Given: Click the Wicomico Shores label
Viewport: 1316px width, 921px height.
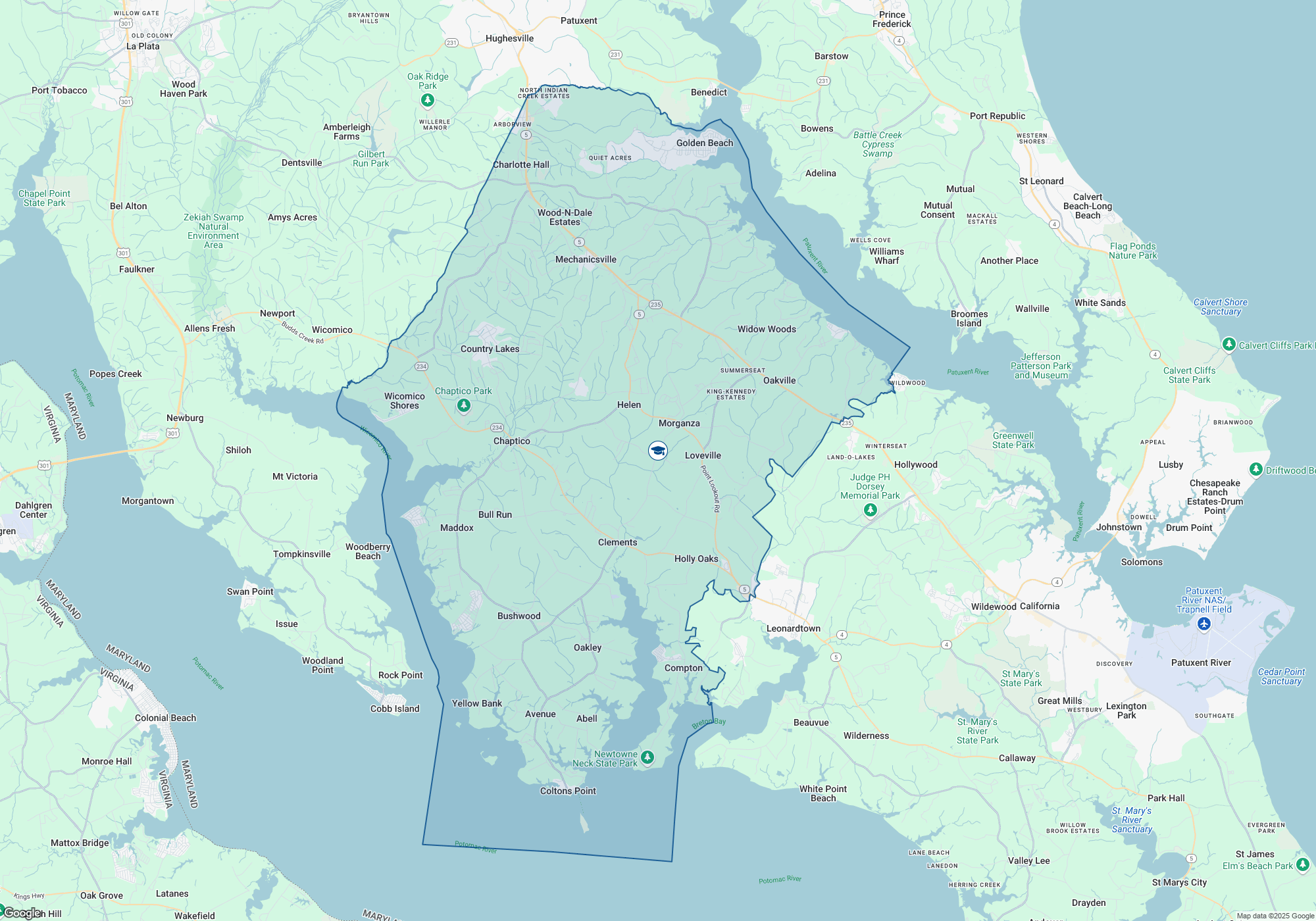Looking at the screenshot, I should click(404, 401).
